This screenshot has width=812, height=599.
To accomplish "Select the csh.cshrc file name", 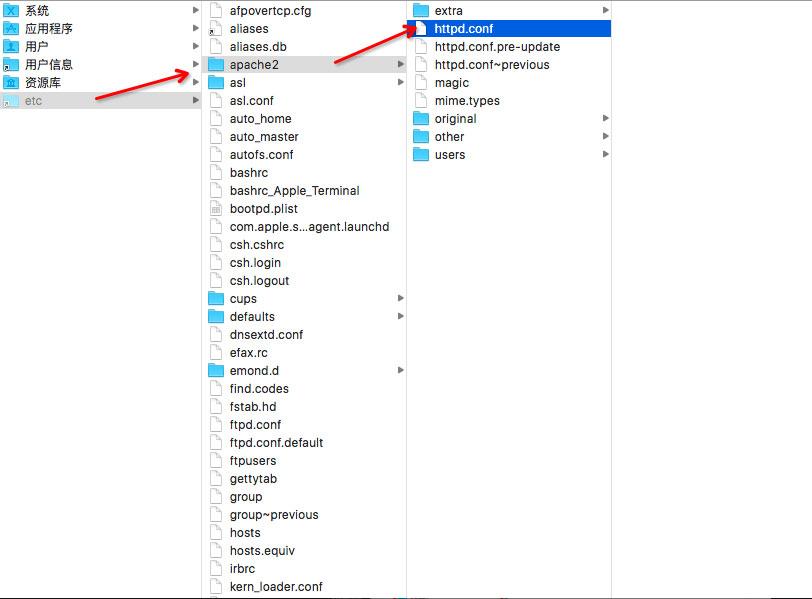I will (257, 245).
